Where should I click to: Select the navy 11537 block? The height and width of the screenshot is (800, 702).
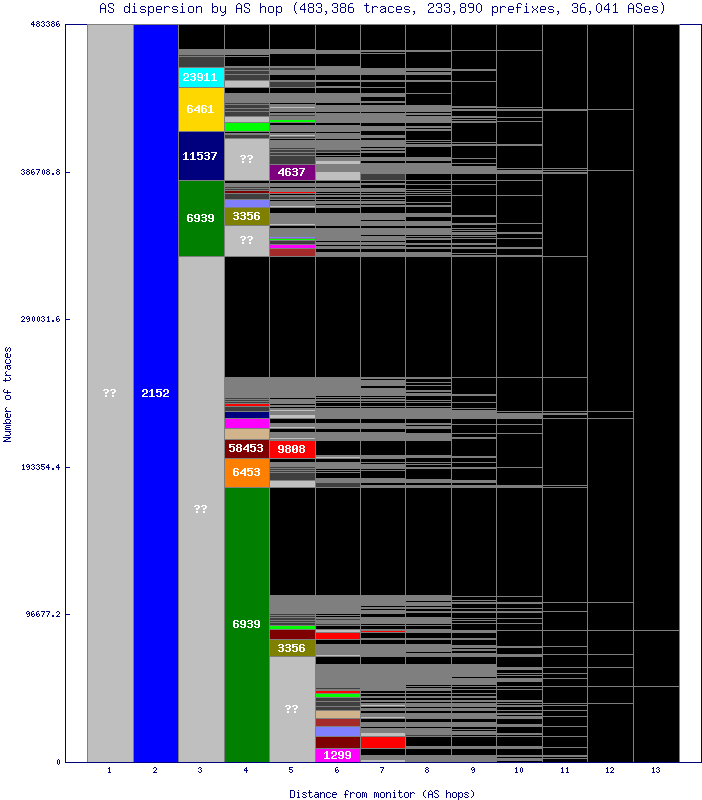[201, 156]
